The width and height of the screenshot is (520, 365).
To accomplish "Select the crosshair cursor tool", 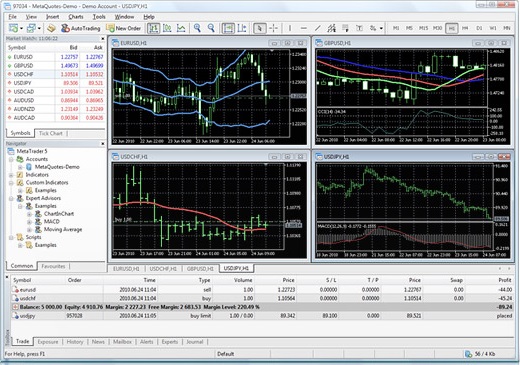I will tap(273, 28).
